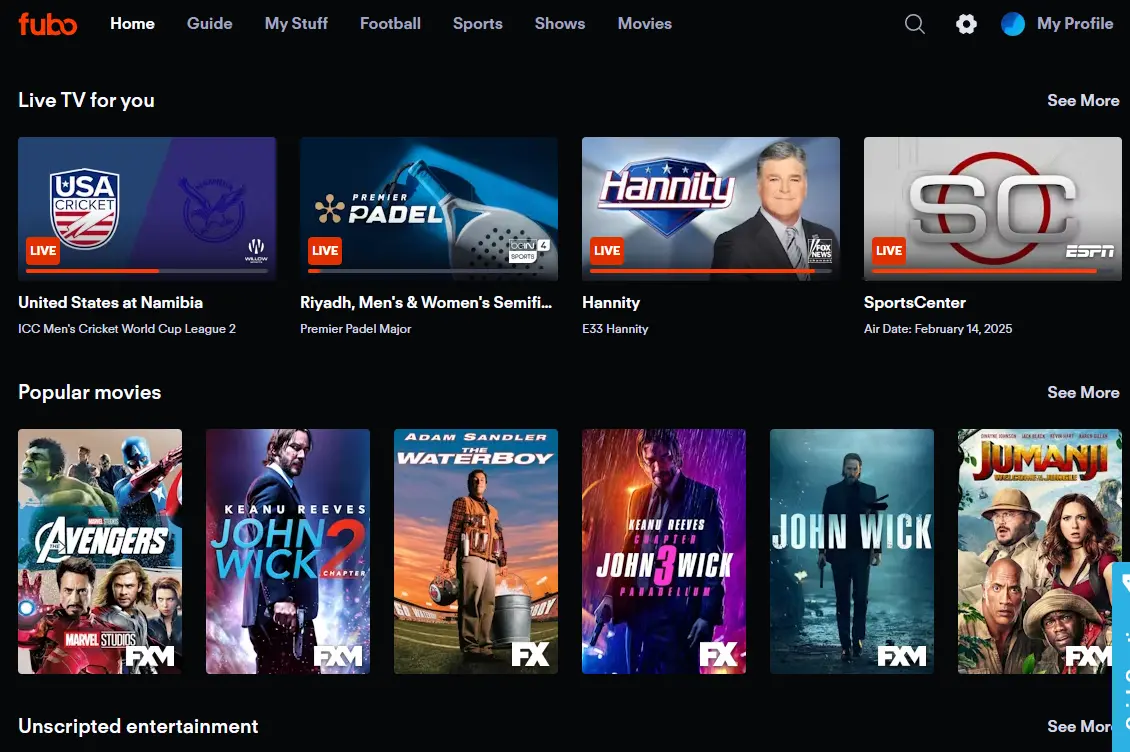Open John Wick 3 Parabellum poster
Viewport: 1130px width, 752px height.
(x=664, y=552)
